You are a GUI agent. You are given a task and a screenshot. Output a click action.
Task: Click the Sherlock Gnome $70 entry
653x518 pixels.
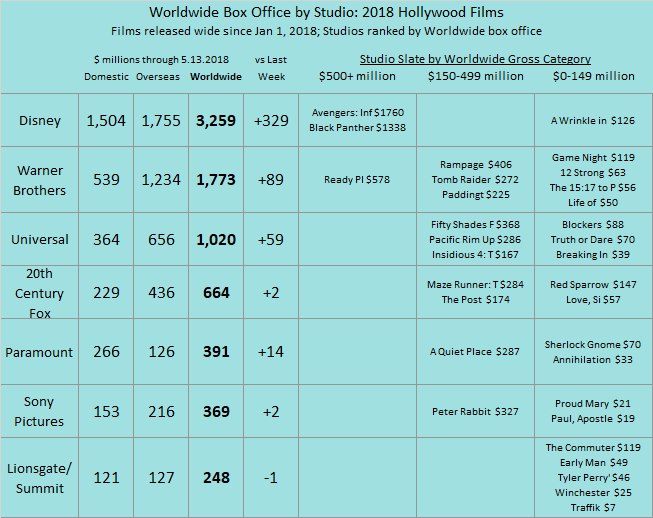click(x=593, y=344)
